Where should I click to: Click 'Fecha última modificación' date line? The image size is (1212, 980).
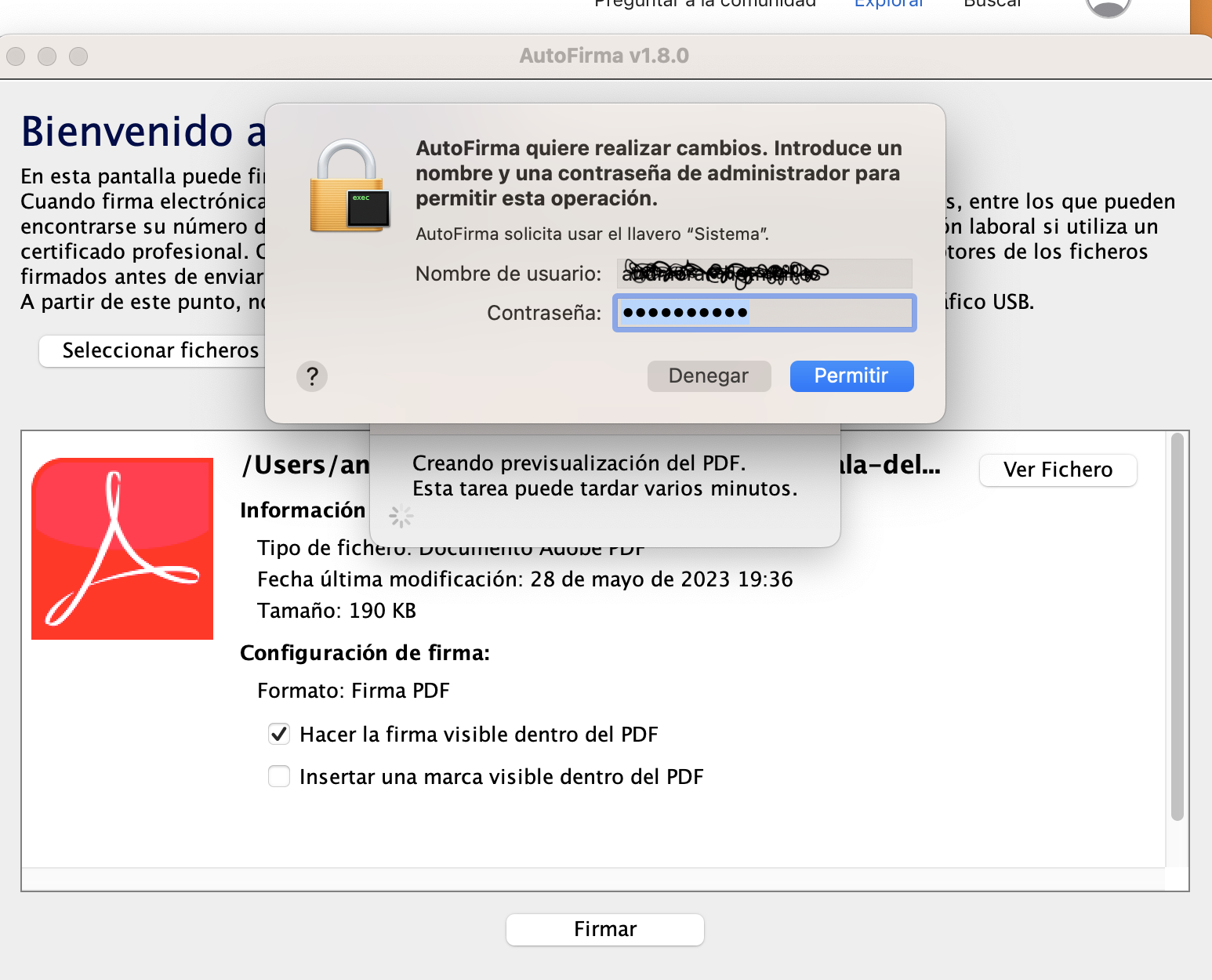(x=525, y=579)
